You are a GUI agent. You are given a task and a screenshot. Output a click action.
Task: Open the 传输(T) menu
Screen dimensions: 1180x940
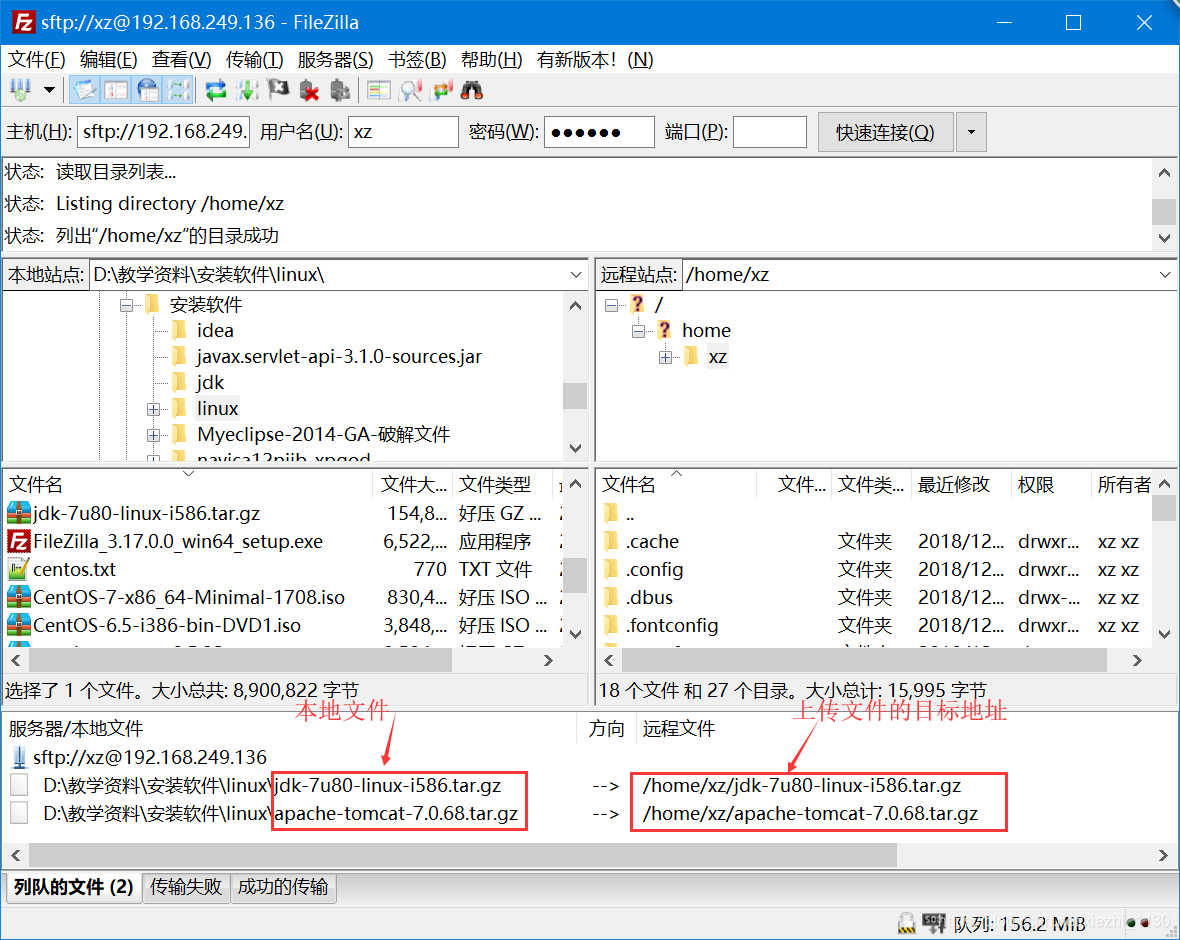[x=254, y=59]
